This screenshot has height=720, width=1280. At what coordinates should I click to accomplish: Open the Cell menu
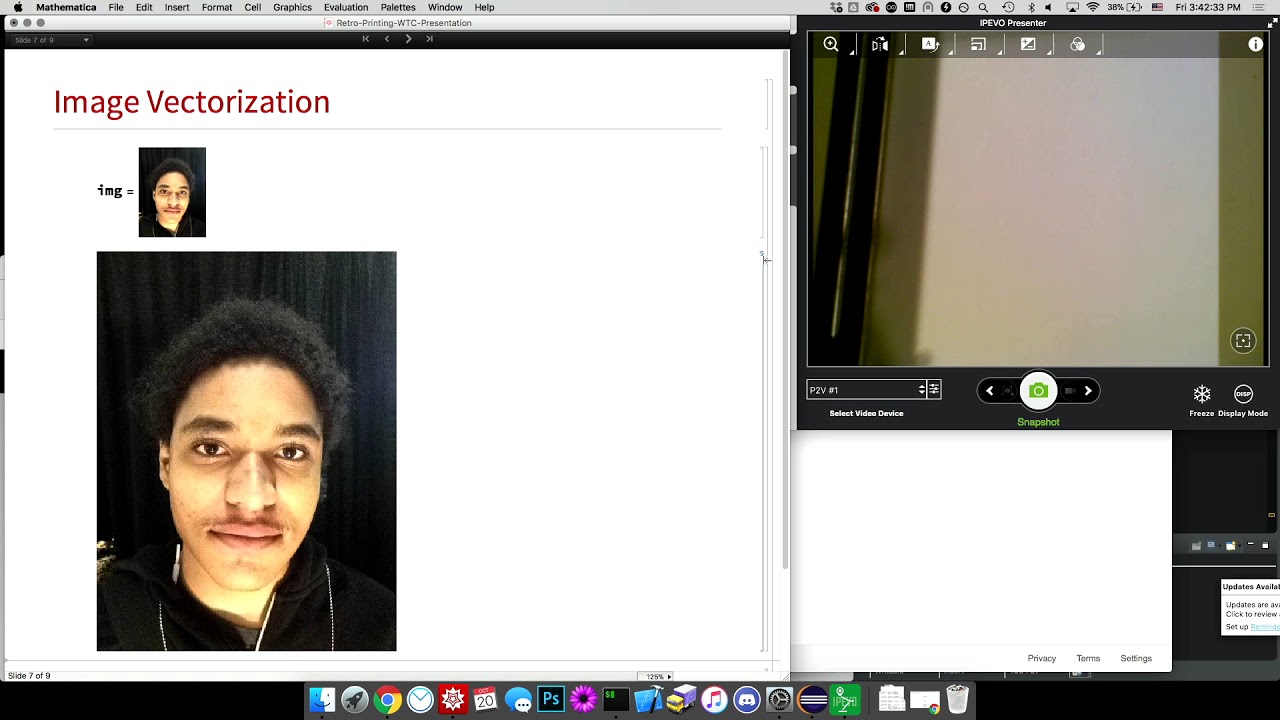point(253,7)
